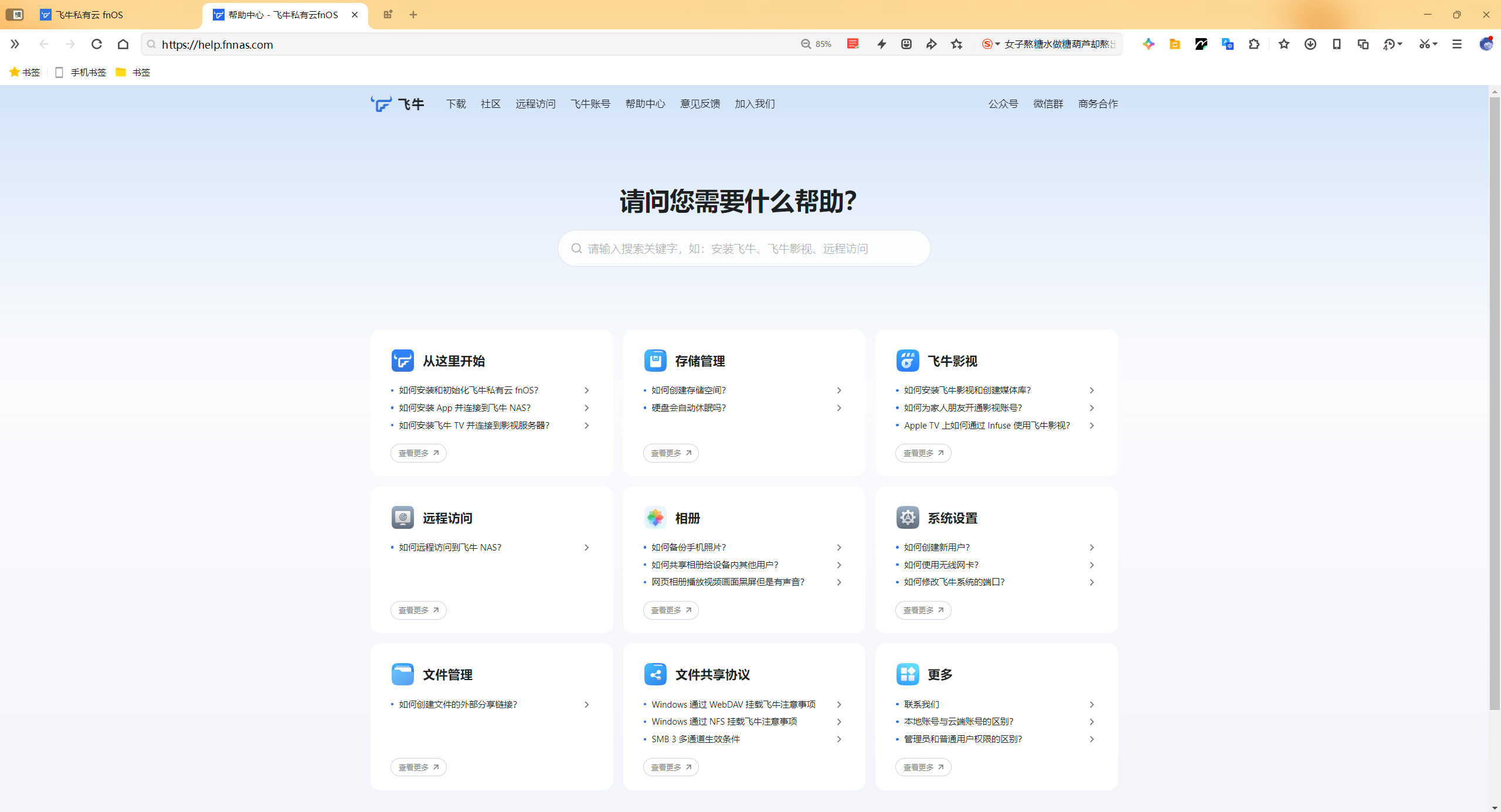Open the 从这里开始 category icon
Screen dimensions: 1501x812
402,361
